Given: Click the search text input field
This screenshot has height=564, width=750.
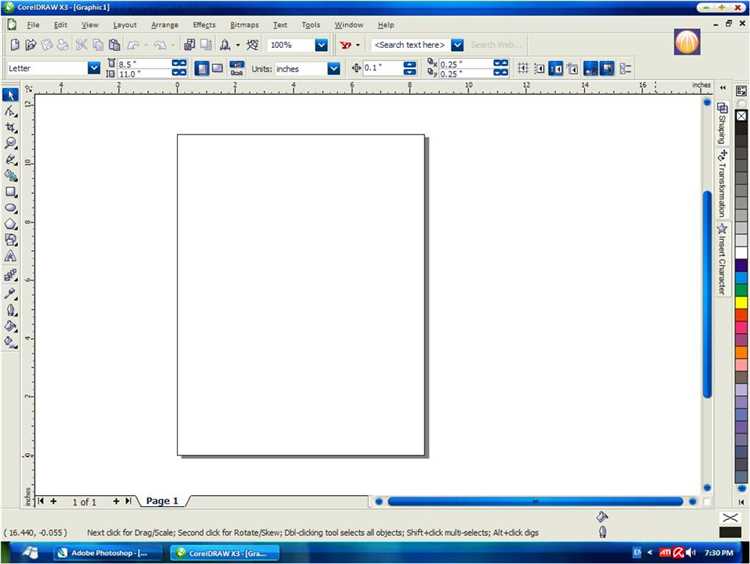Looking at the screenshot, I should [409, 45].
